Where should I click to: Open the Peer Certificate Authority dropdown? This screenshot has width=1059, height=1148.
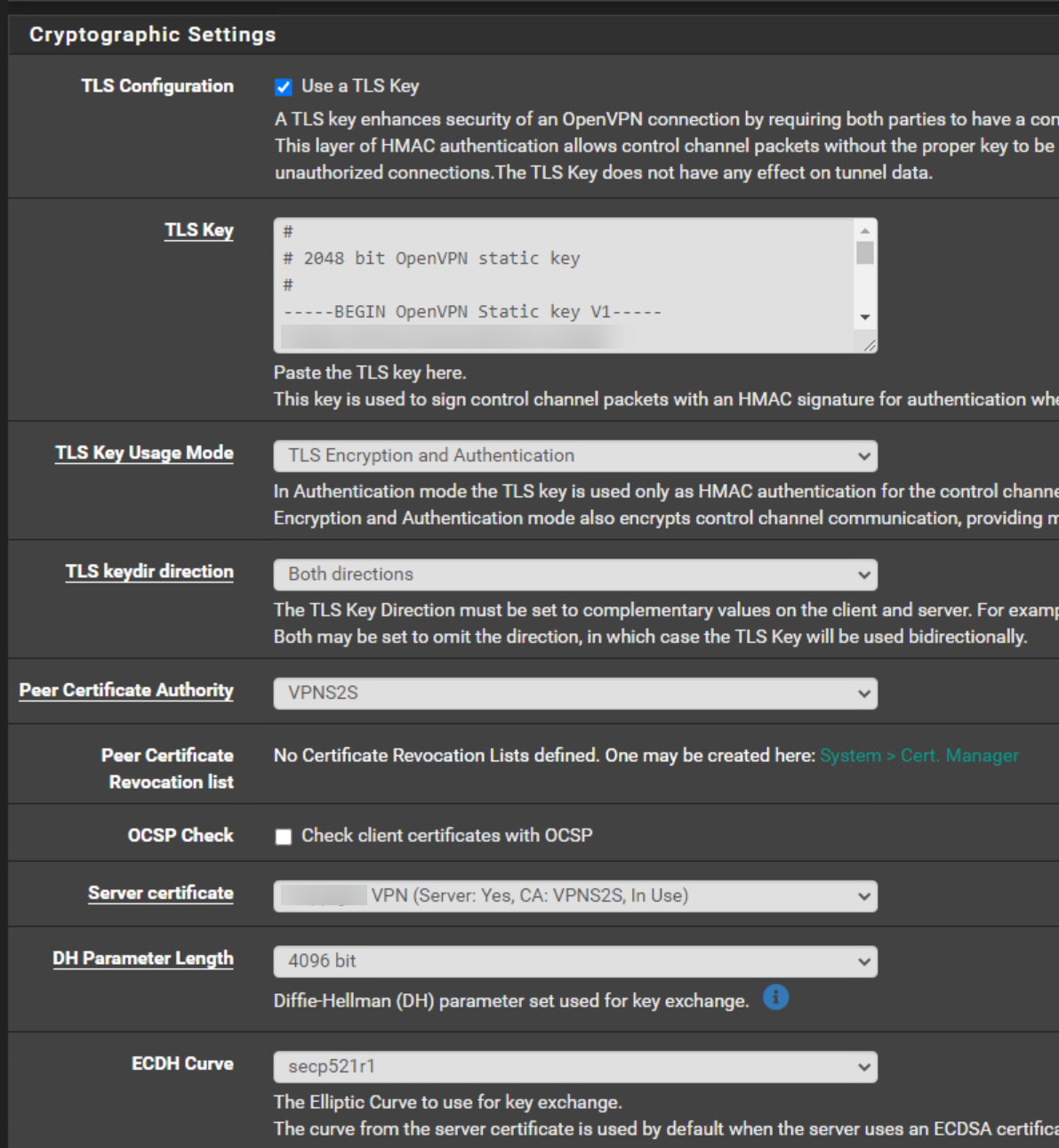[575, 694]
